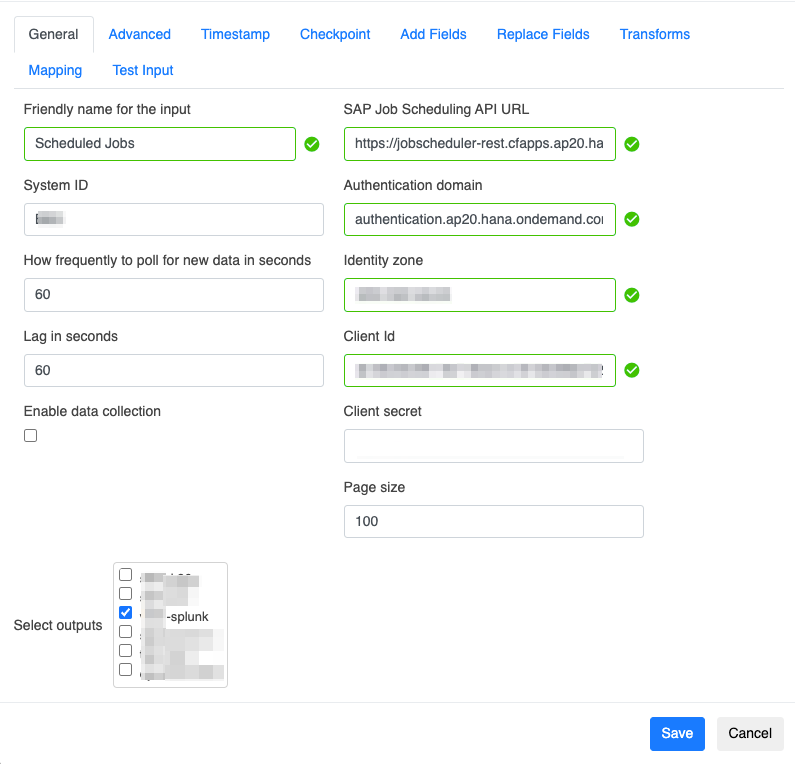Click validation checkmark next to API URL field
Viewport: 795px width, 764px height.
tap(632, 144)
